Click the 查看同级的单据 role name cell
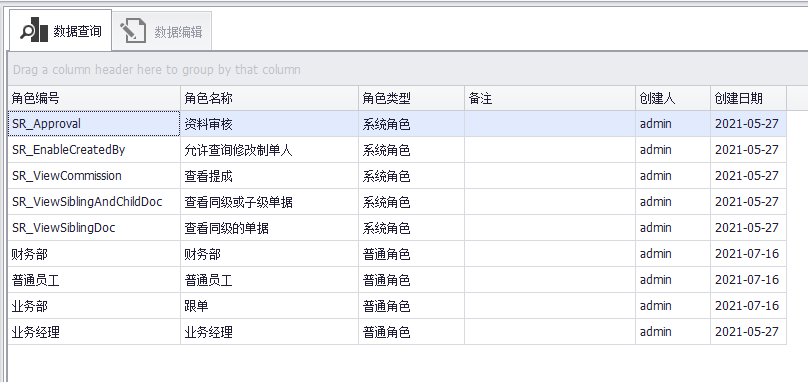 click(270, 228)
